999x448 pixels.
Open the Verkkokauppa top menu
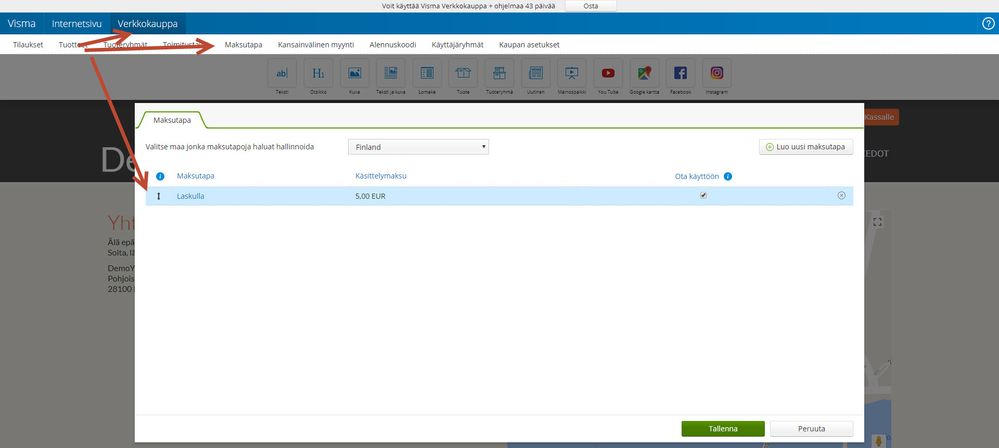coord(148,24)
